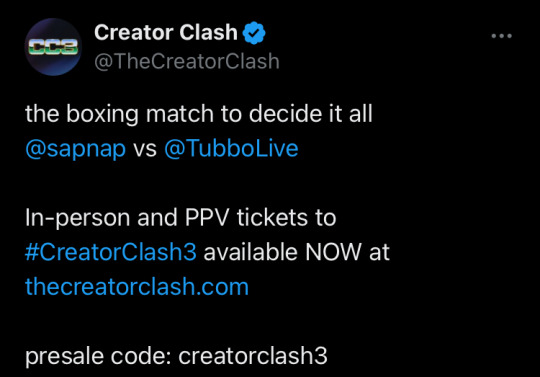Click the 'In-person and PPV tickets to' line
Image resolution: width=540 pixels, height=377 pixels.
181,218
